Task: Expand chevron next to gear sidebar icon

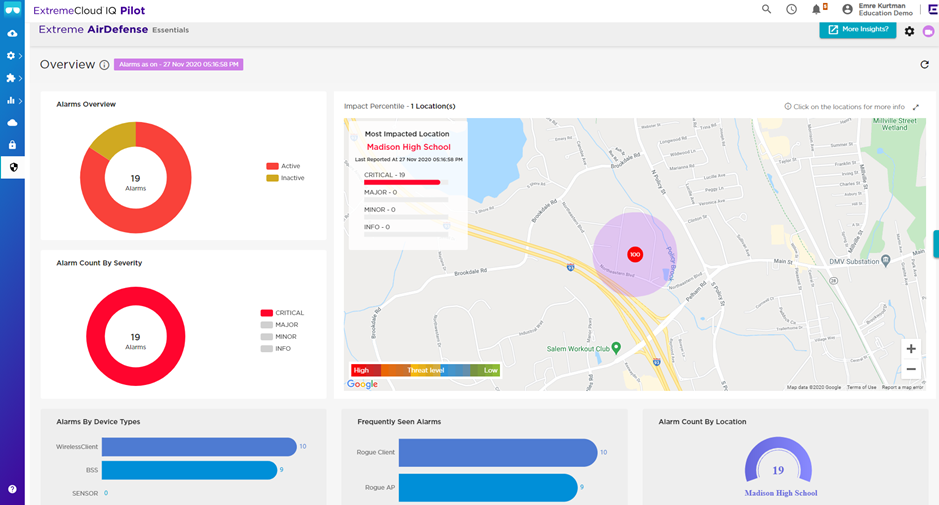Action: tap(20, 56)
